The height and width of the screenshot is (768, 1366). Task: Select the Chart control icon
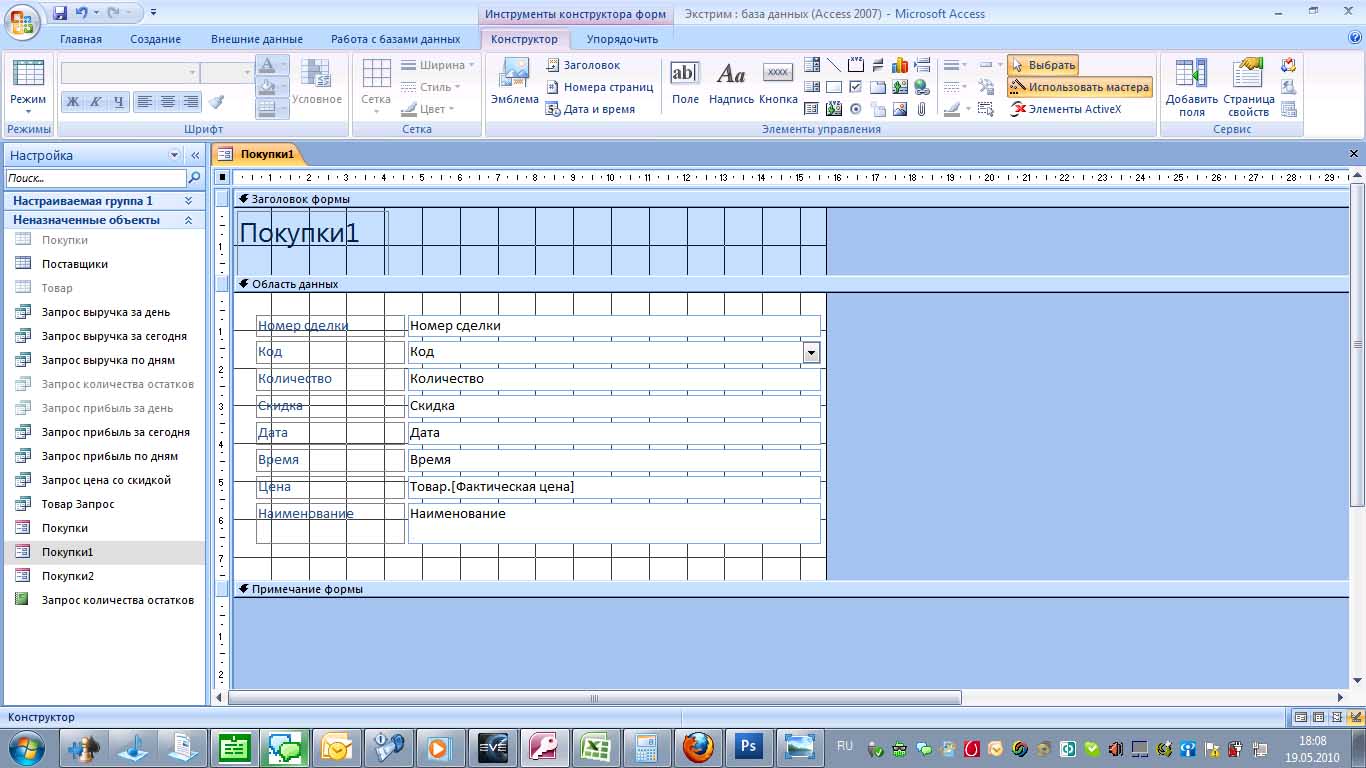coord(900,65)
